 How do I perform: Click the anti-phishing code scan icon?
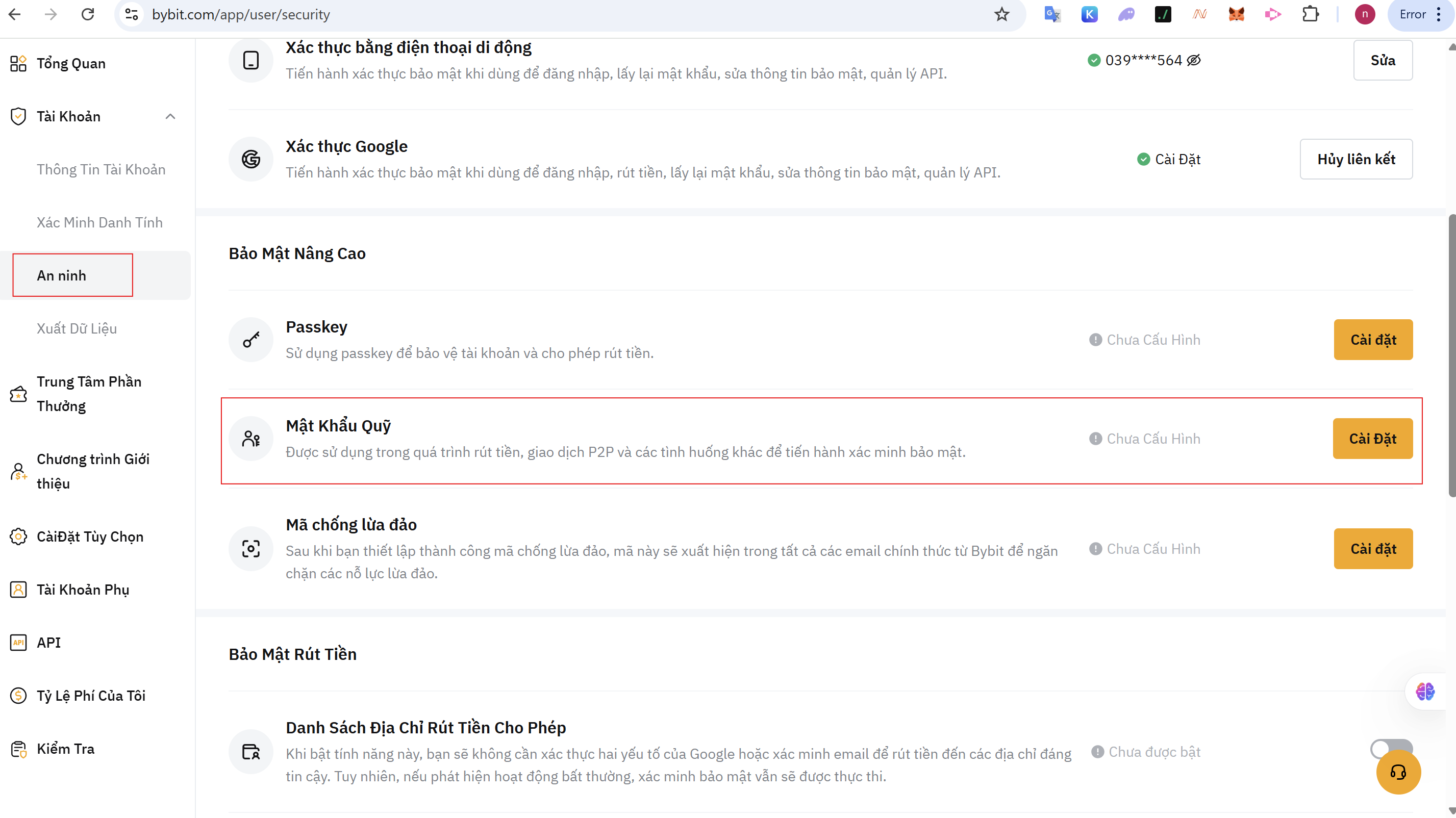(x=251, y=549)
